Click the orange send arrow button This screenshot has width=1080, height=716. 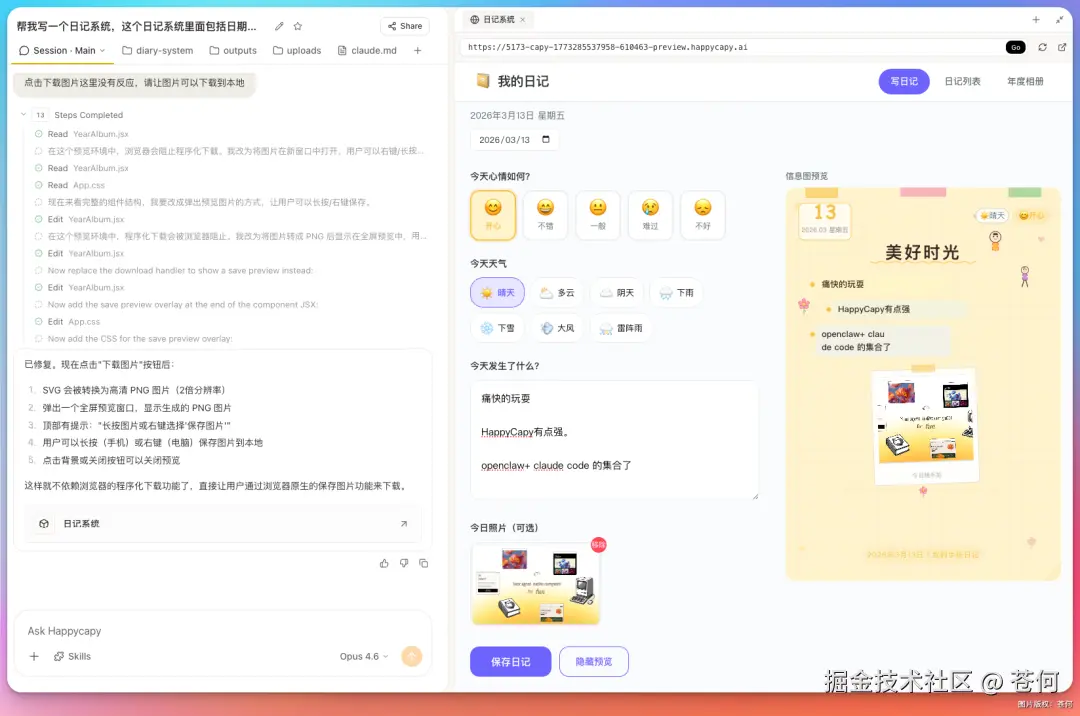(x=411, y=656)
